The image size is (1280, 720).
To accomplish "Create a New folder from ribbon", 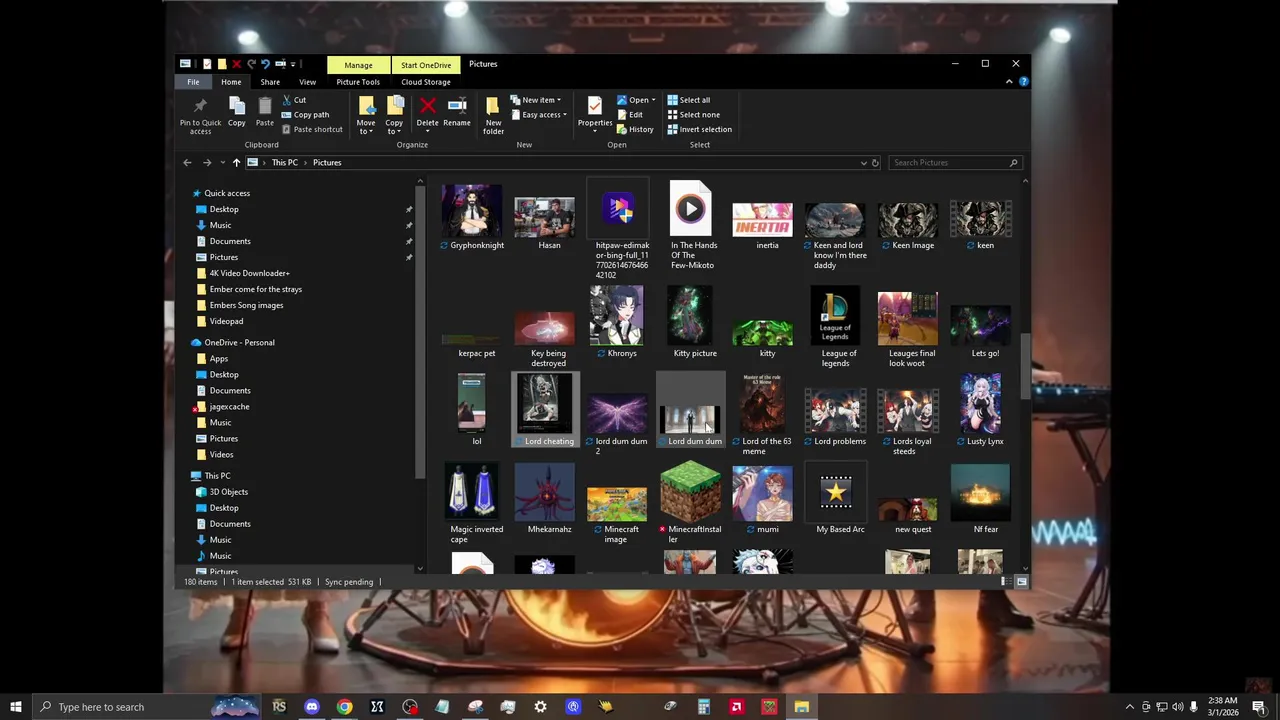I will point(493,116).
